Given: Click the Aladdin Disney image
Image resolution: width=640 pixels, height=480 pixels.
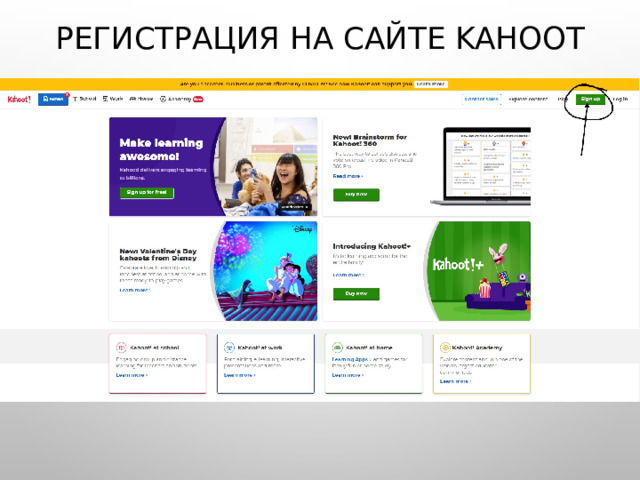Looking at the screenshot, I should (x=265, y=271).
